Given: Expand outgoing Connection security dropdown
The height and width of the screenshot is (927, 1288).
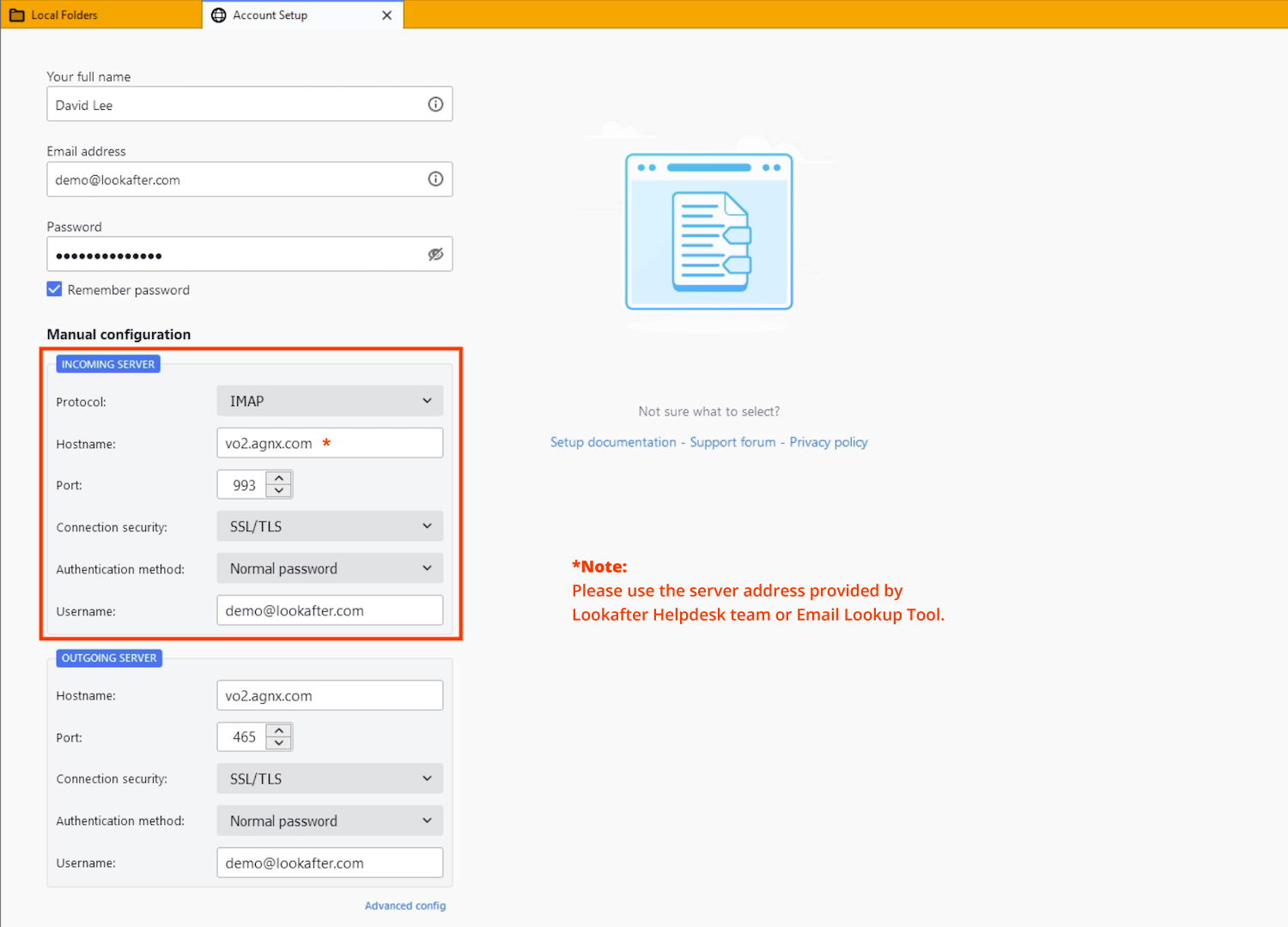Looking at the screenshot, I should (330, 779).
